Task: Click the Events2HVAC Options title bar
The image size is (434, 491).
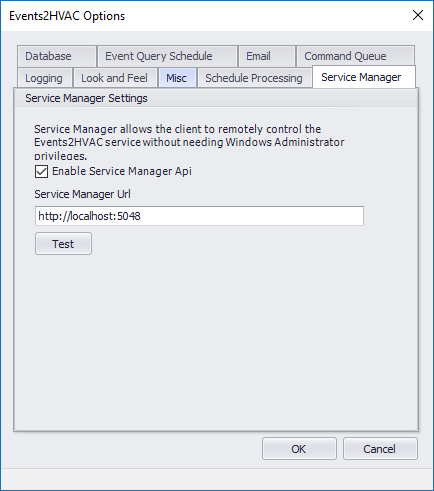Action: [x=200, y=16]
